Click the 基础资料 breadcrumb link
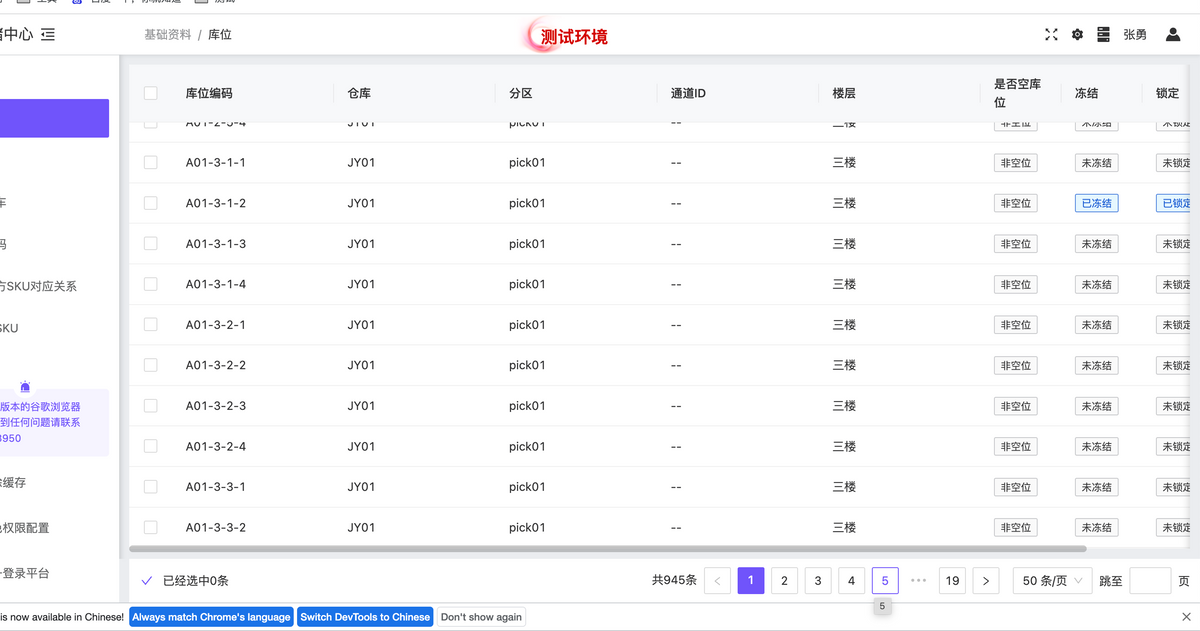This screenshot has height=631, width=1200. click(x=167, y=35)
